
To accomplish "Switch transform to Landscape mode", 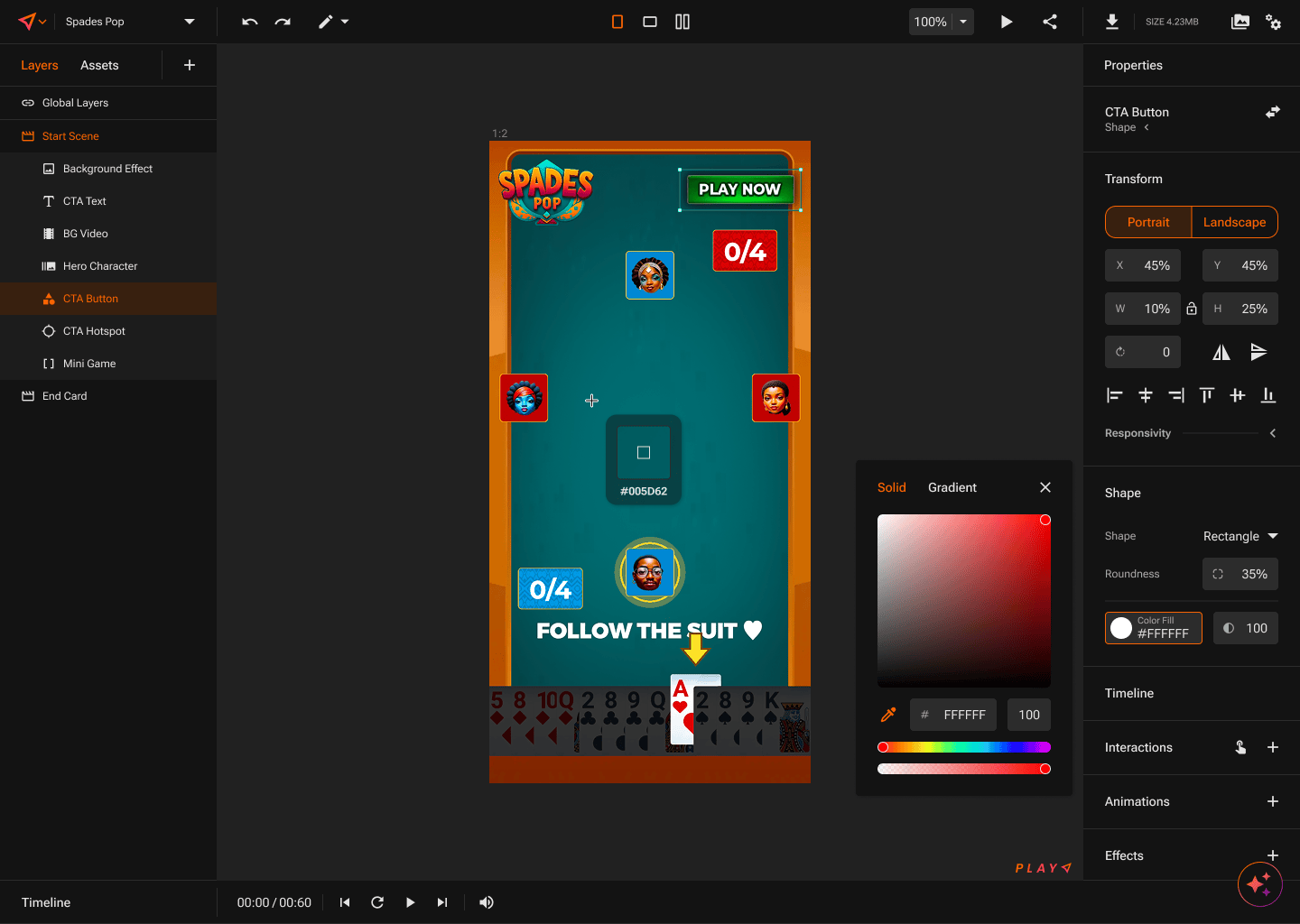I will pyautogui.click(x=1234, y=222).
